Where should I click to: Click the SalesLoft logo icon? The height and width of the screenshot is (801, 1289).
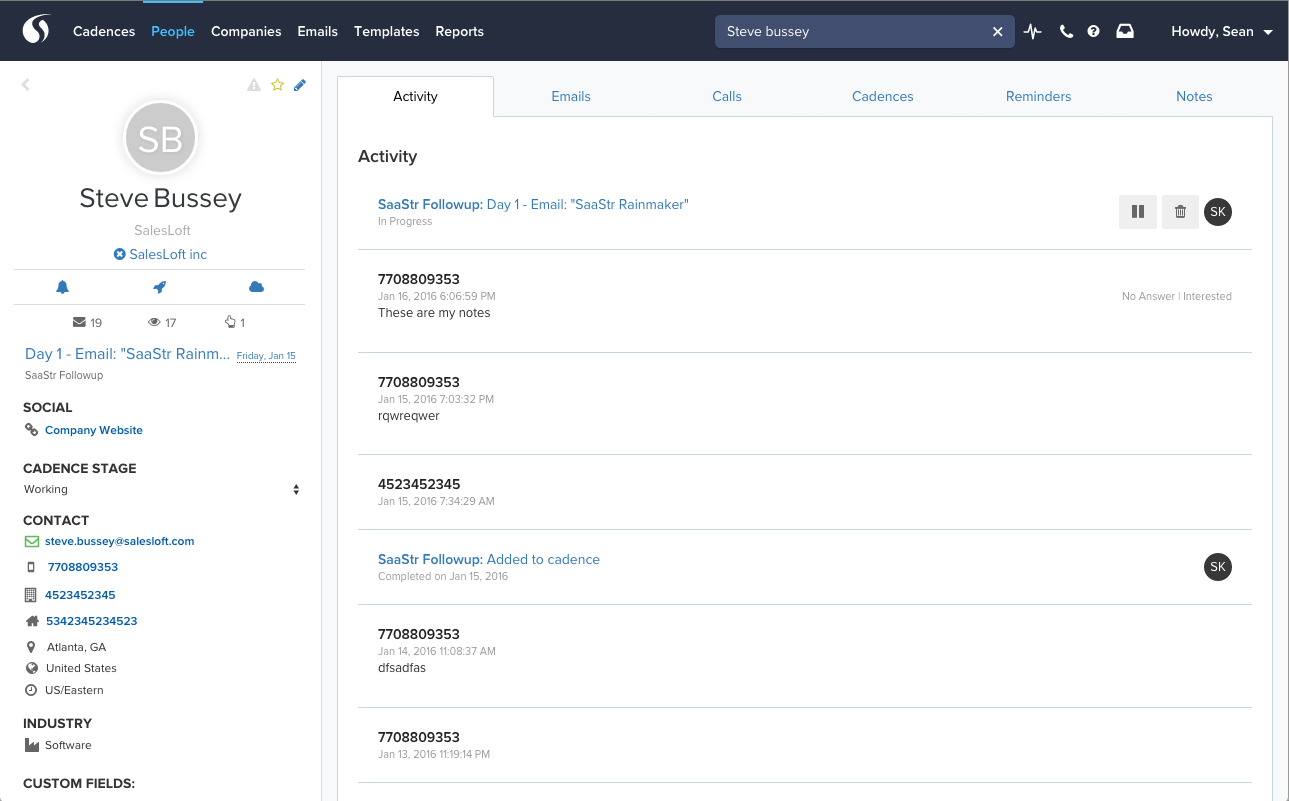click(36, 30)
